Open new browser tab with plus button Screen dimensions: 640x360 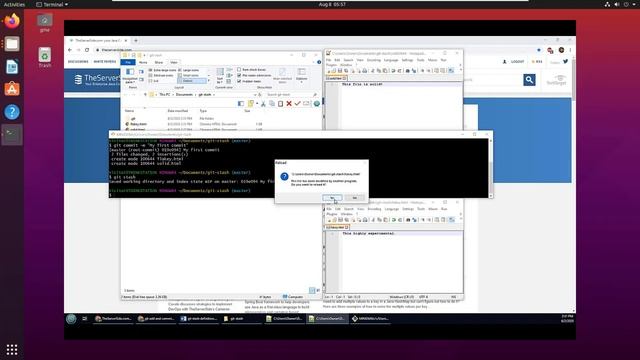pyautogui.click(x=136, y=41)
